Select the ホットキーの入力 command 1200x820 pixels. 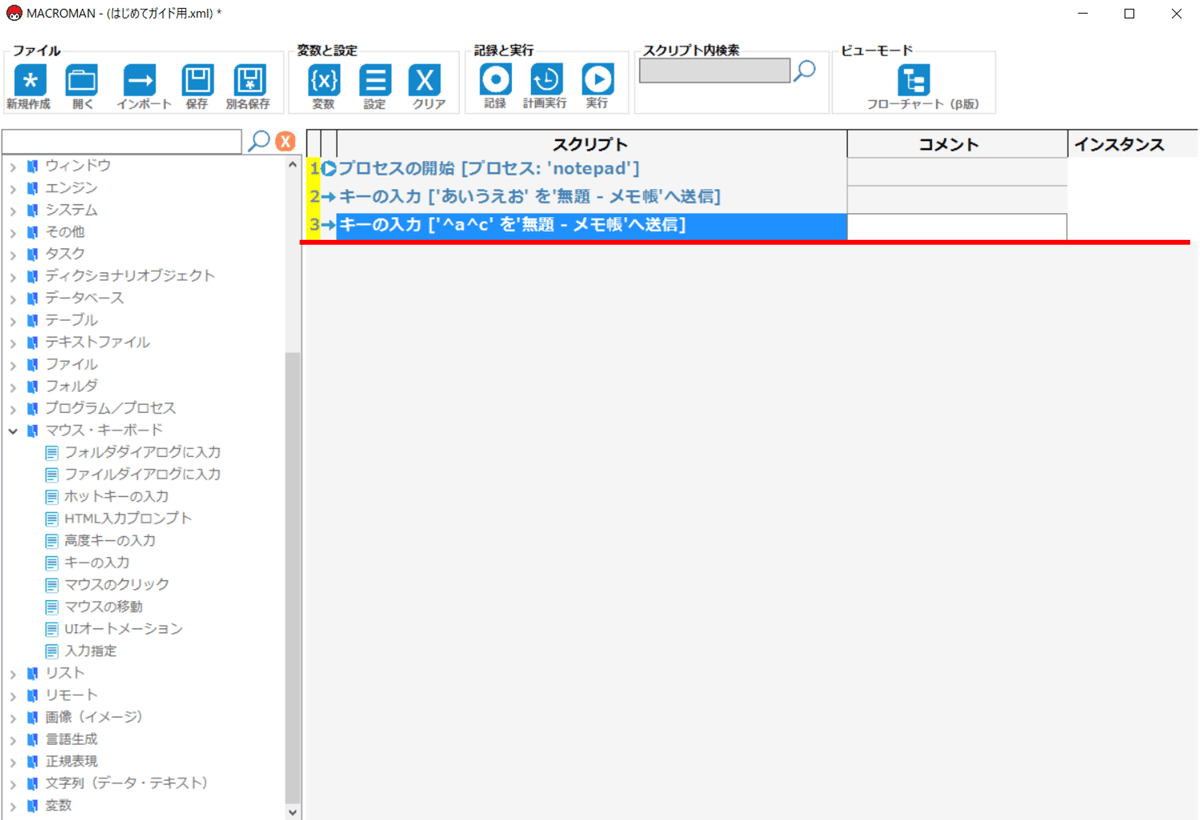coord(116,496)
